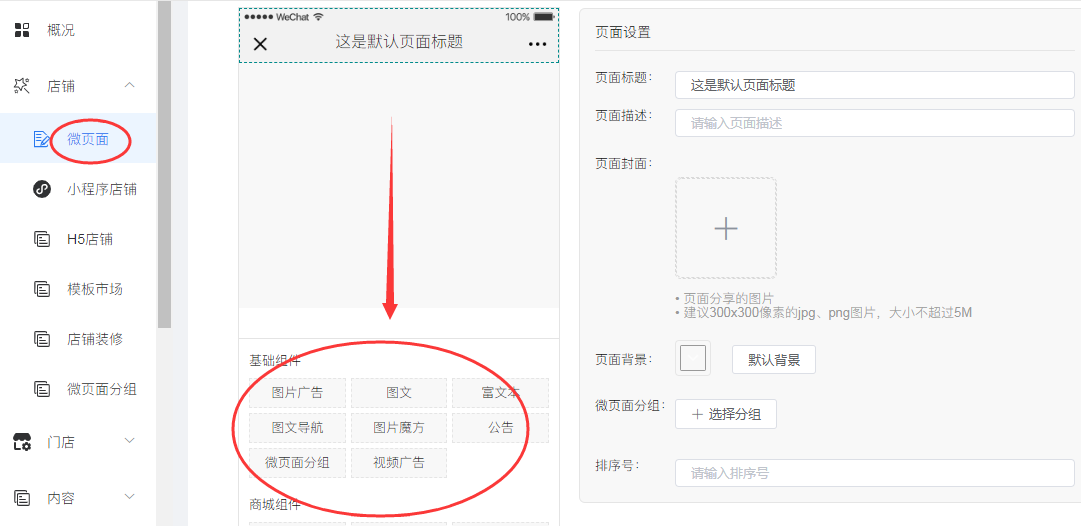Select 微页面 menu item
1081x526 pixels.
point(88,139)
